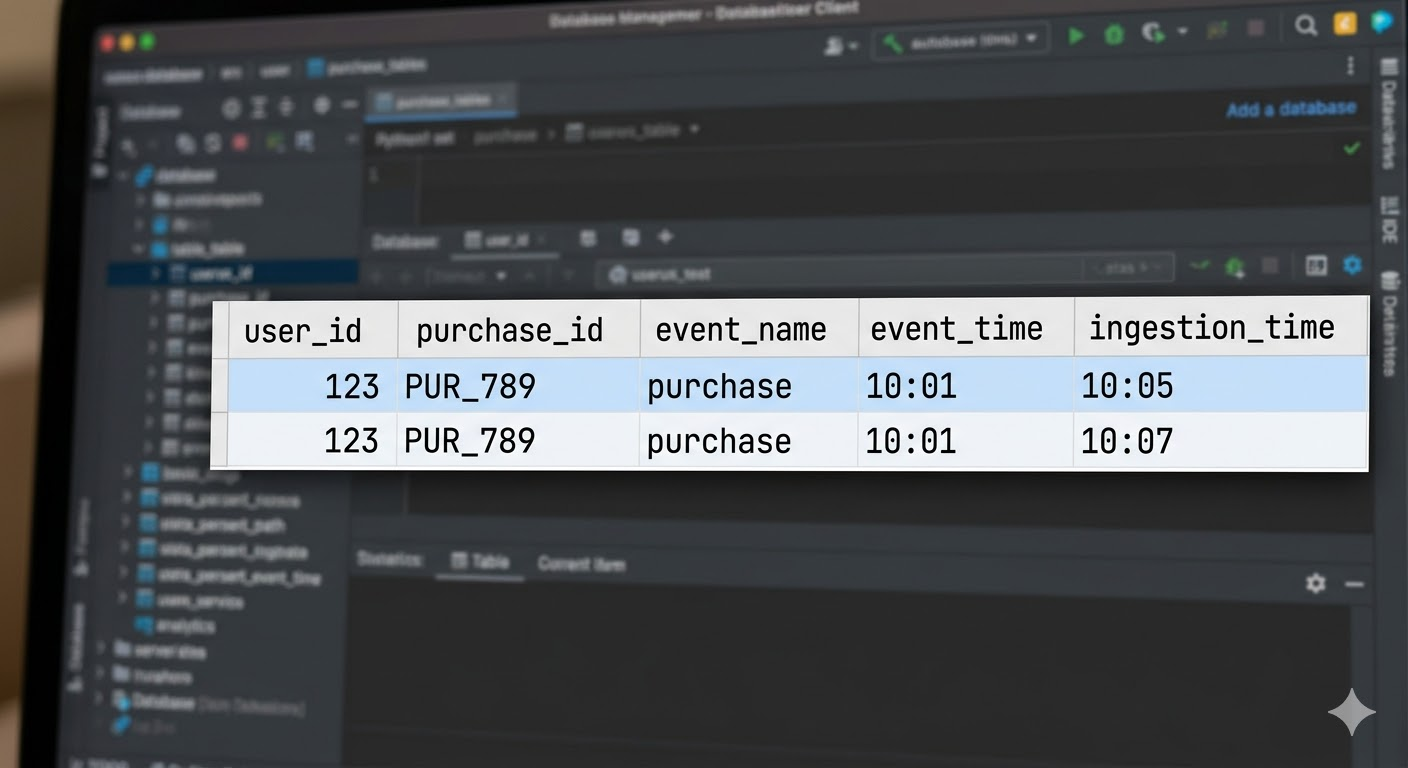Click the Run with Coverage icon
Image resolution: width=1408 pixels, height=768 pixels.
pyautogui.click(x=1153, y=35)
